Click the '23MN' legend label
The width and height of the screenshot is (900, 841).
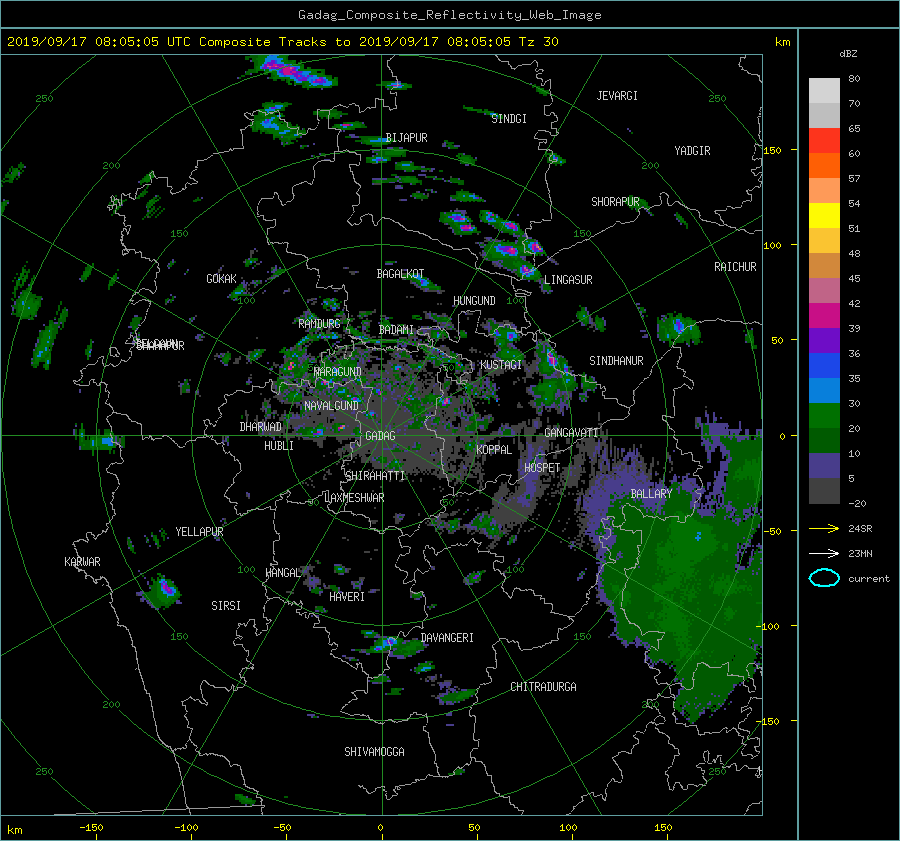tap(860, 553)
